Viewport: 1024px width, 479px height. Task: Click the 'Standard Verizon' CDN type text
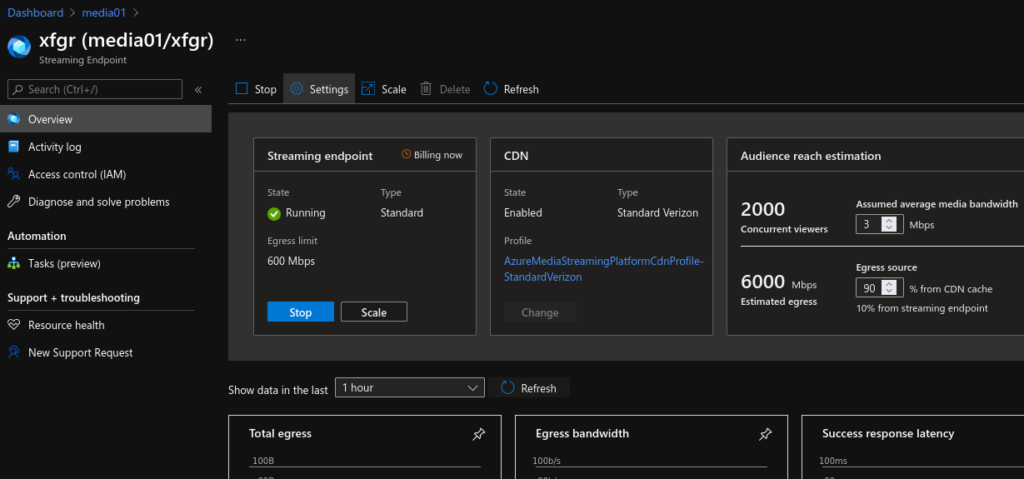[658, 212]
